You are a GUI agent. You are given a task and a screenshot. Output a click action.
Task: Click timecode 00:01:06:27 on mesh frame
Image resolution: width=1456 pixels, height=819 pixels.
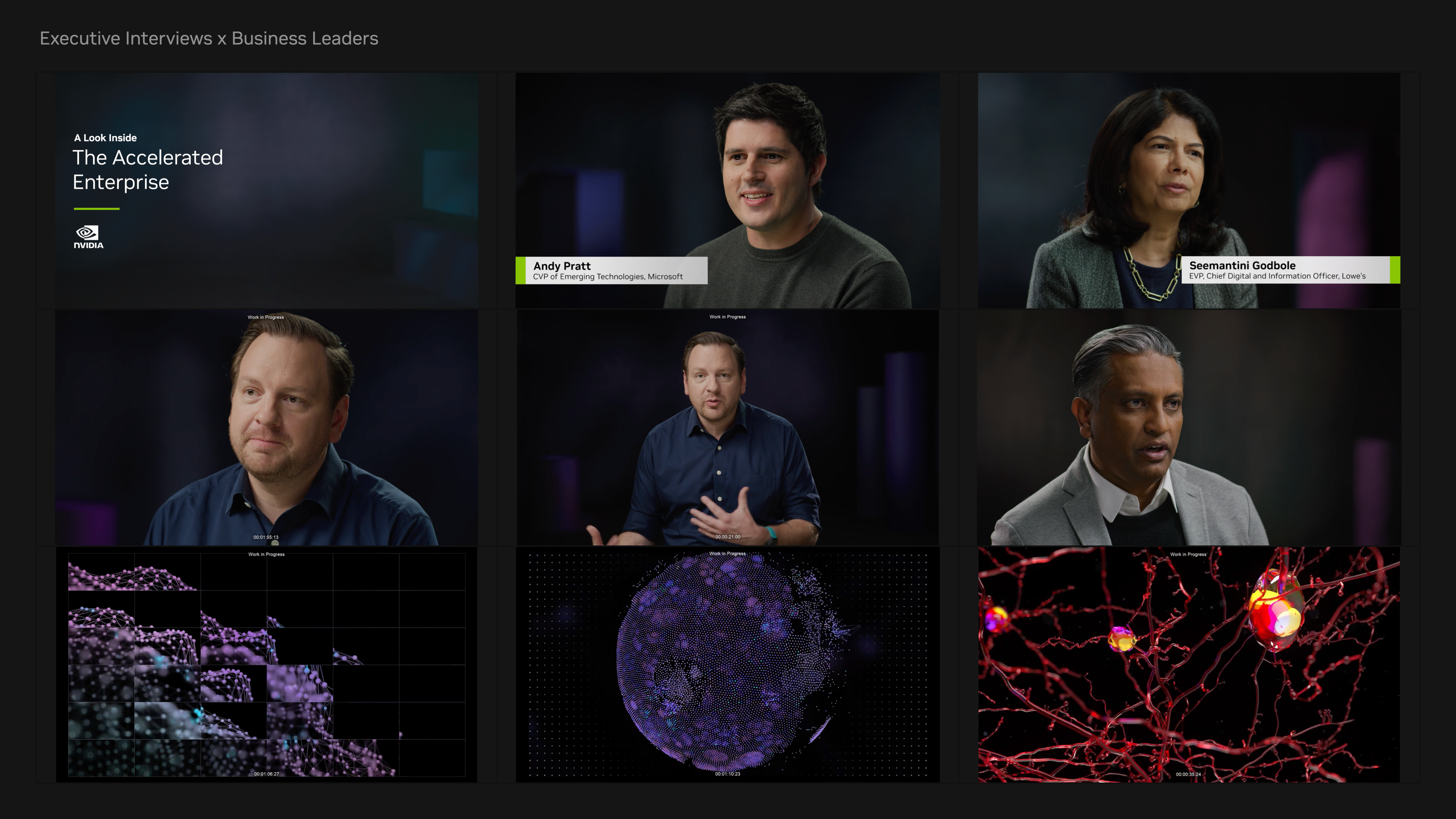[266, 774]
